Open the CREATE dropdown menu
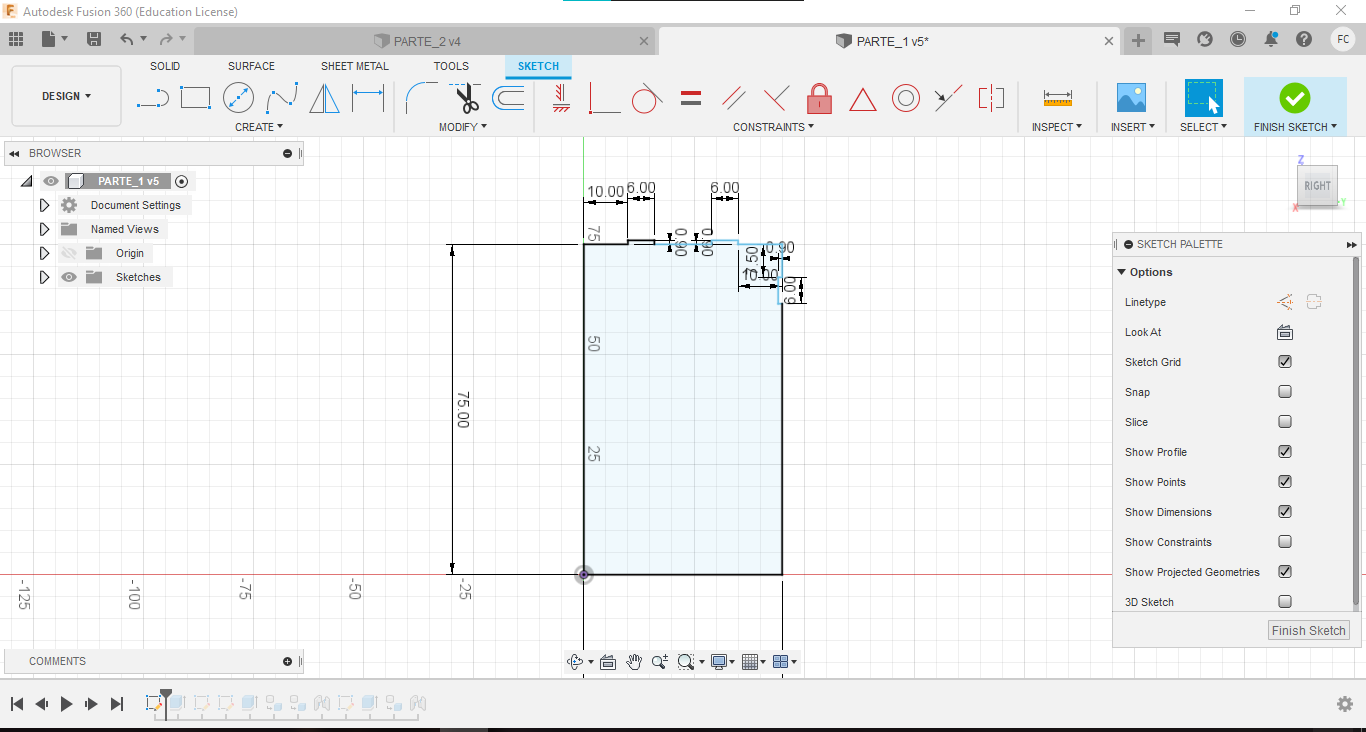Screen dimensions: 1366x732 [x=259, y=127]
